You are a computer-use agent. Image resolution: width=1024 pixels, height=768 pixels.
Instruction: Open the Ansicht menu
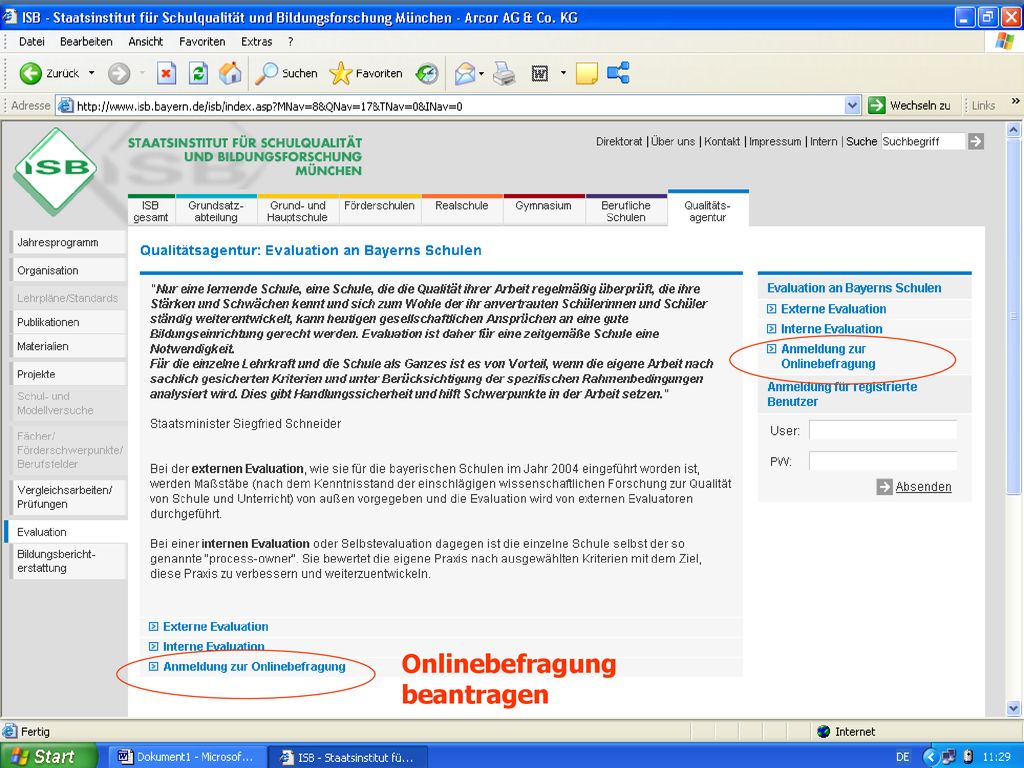pos(146,42)
